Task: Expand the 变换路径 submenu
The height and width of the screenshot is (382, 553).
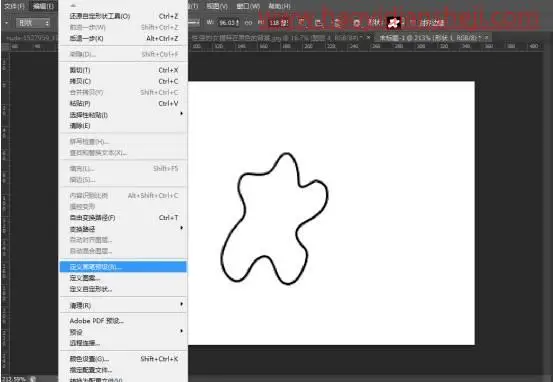Action: point(123,229)
